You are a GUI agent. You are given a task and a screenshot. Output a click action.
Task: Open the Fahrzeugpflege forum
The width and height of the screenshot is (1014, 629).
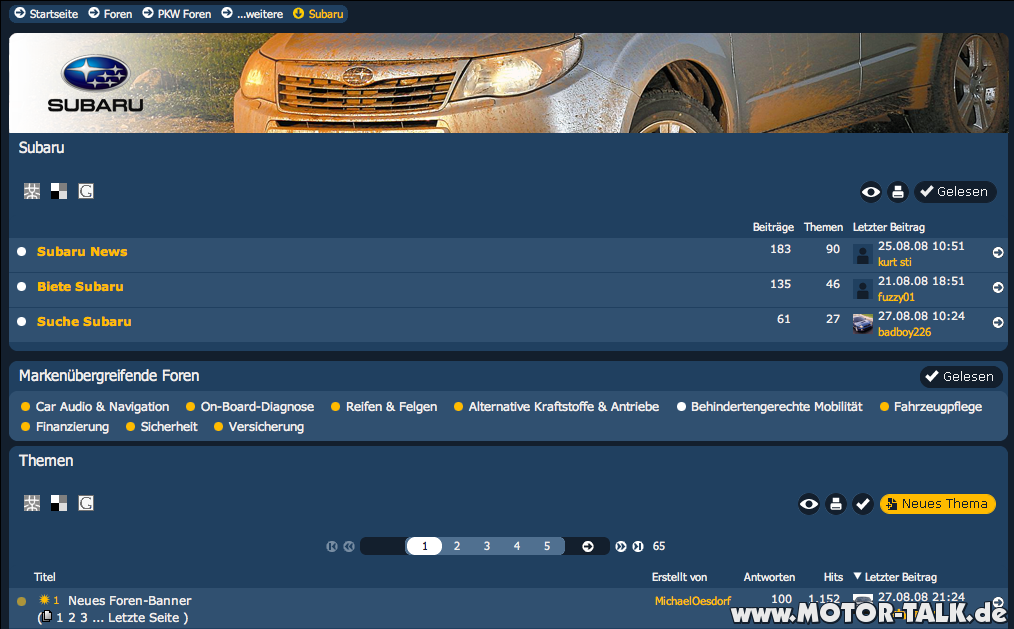point(938,407)
